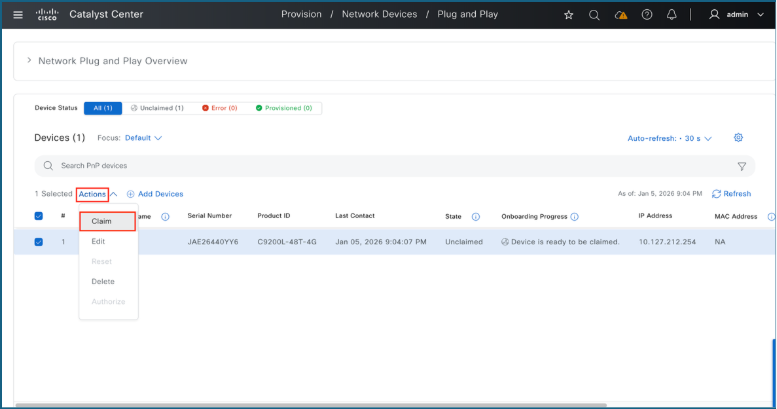Click the ready-to-claim status icon in row 1
This screenshot has width=777, height=409.
505,242
